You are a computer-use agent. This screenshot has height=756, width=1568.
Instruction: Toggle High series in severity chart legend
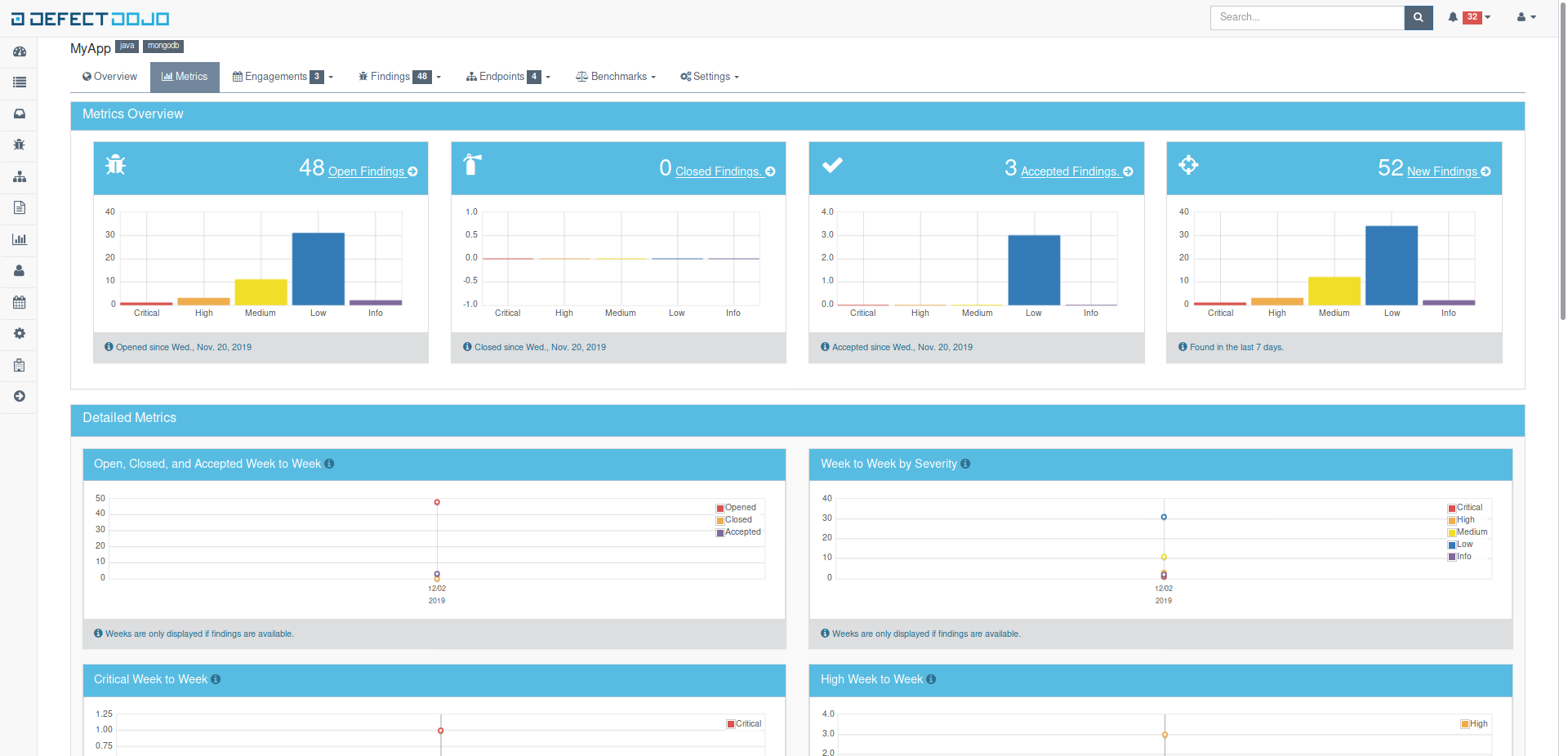coord(1461,520)
